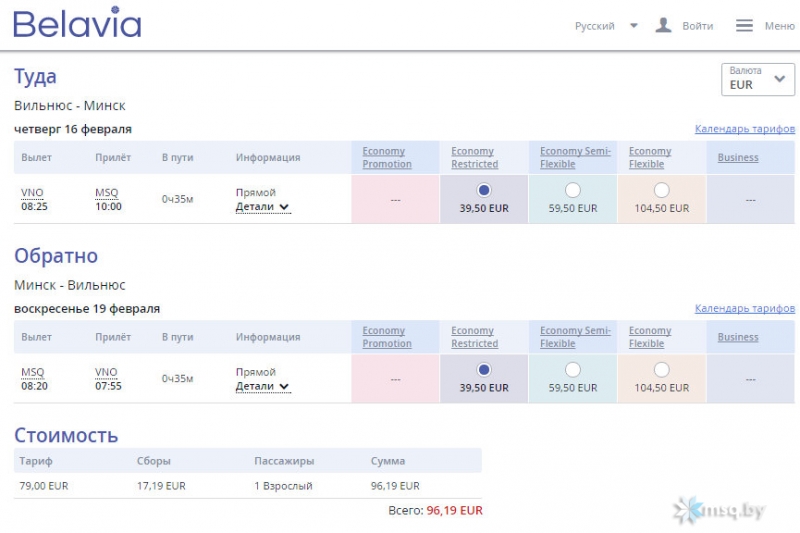Click the Войти login link

pos(697,26)
